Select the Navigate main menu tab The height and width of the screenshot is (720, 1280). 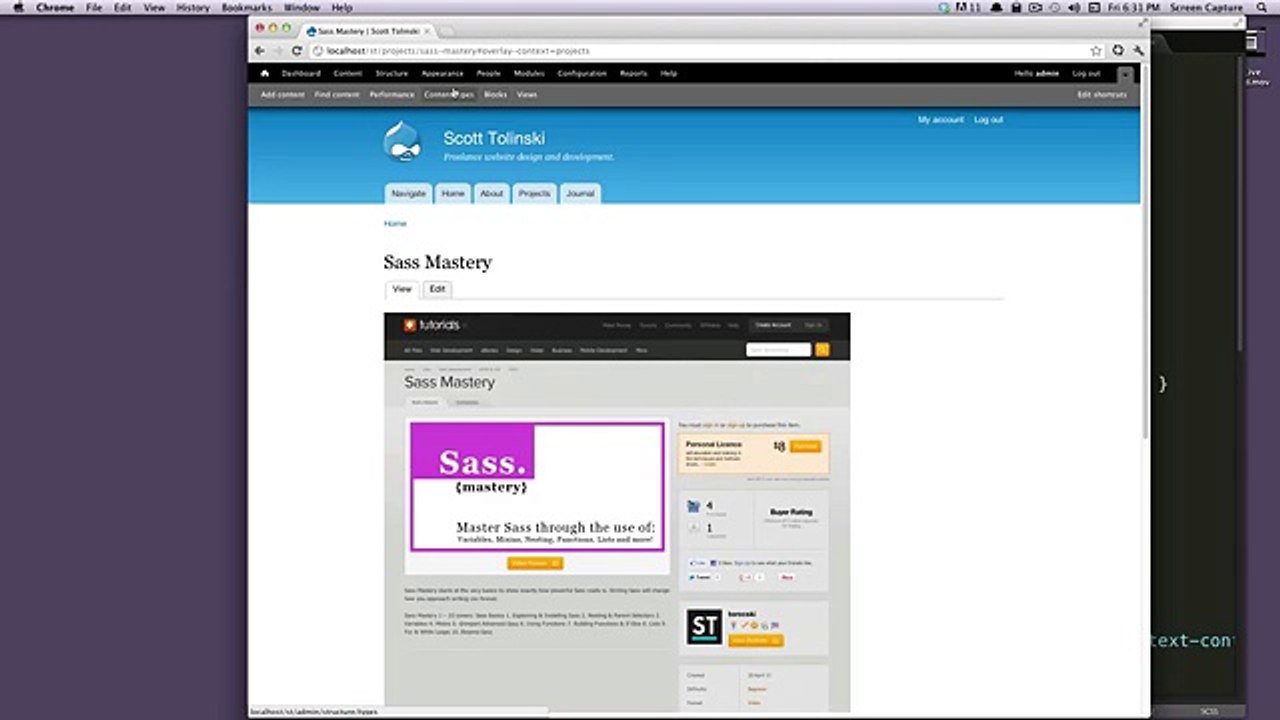[x=408, y=193]
